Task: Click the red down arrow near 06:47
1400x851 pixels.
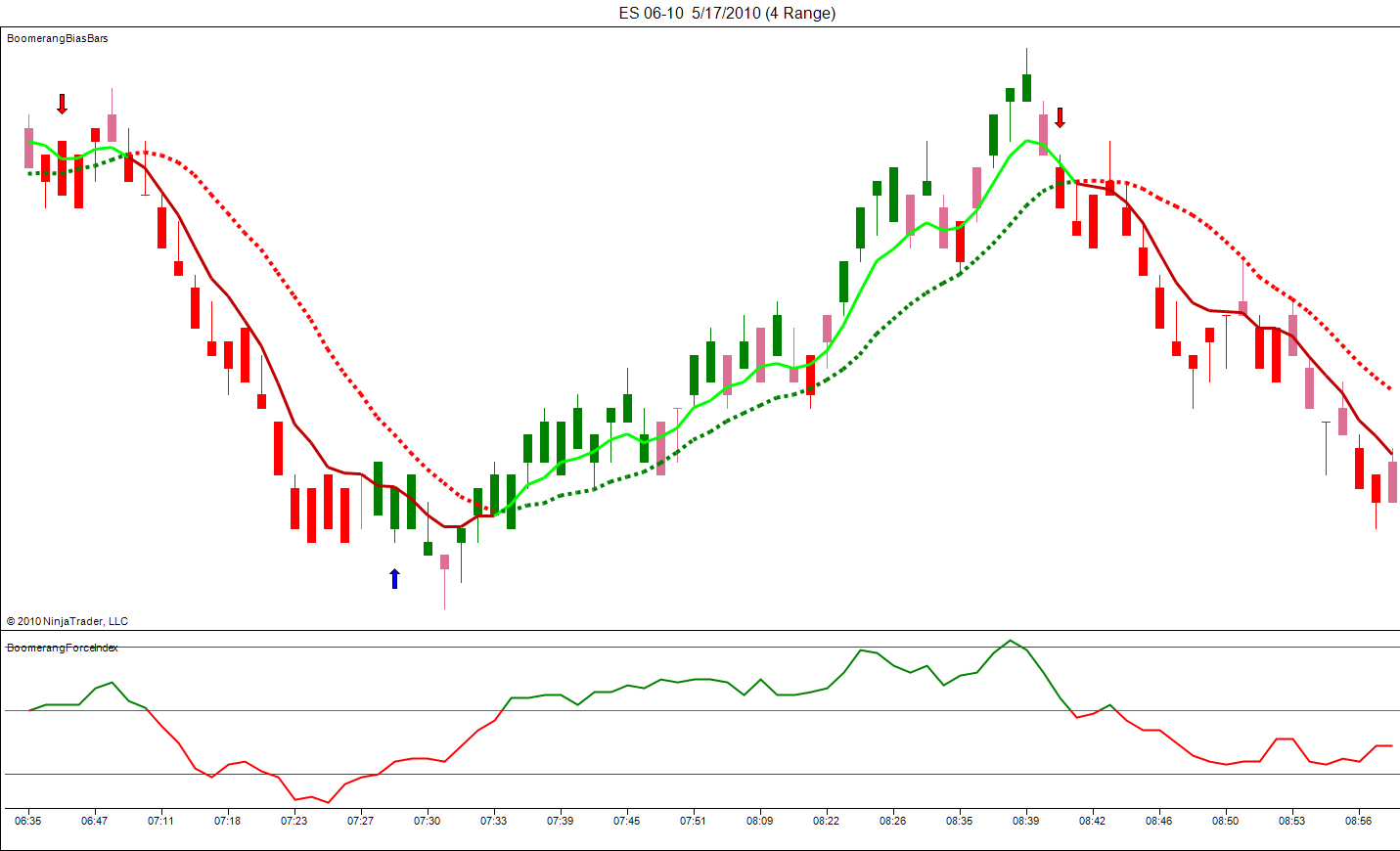Action: (x=62, y=104)
